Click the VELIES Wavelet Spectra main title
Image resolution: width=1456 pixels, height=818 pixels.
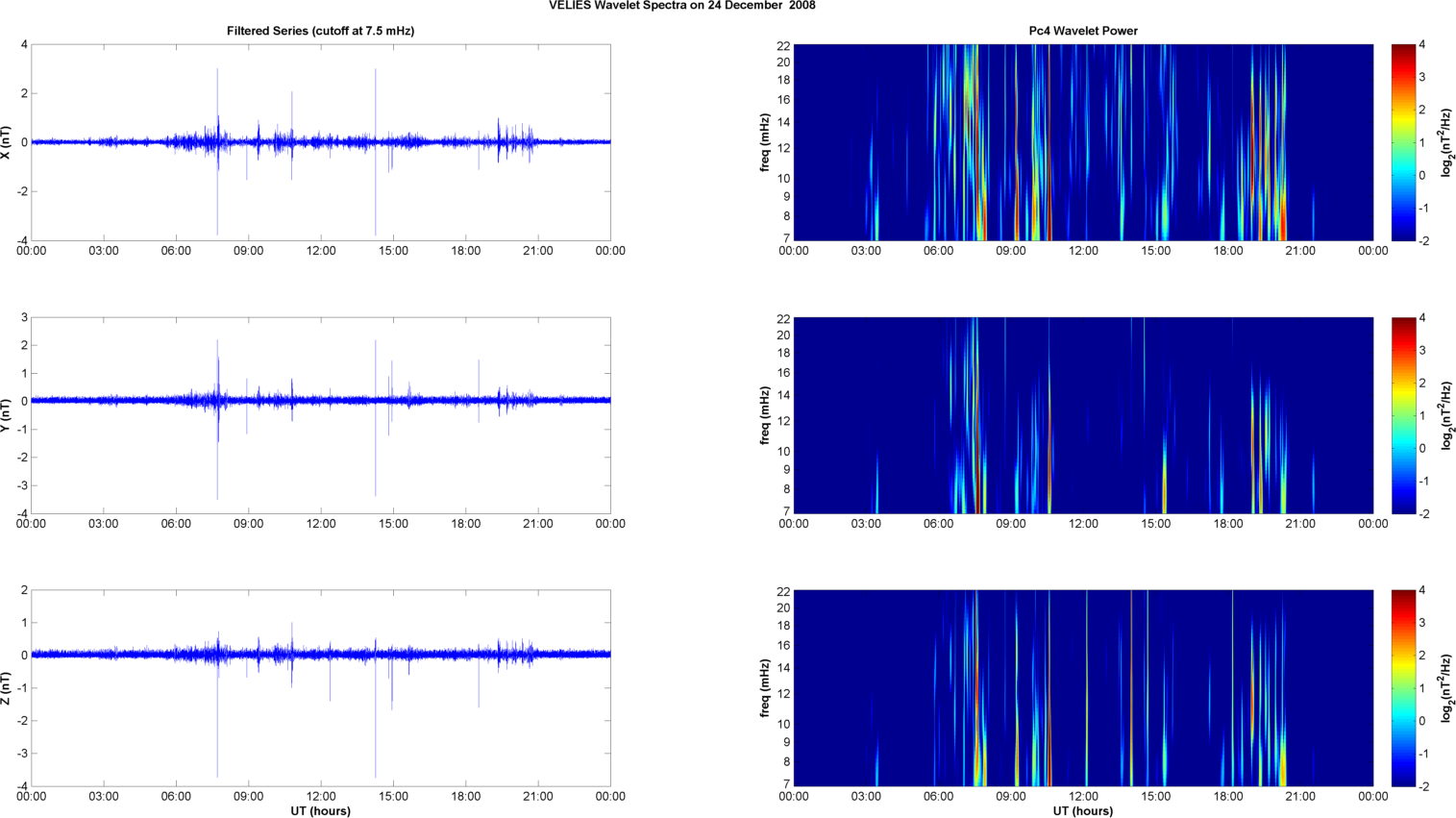(x=681, y=6)
